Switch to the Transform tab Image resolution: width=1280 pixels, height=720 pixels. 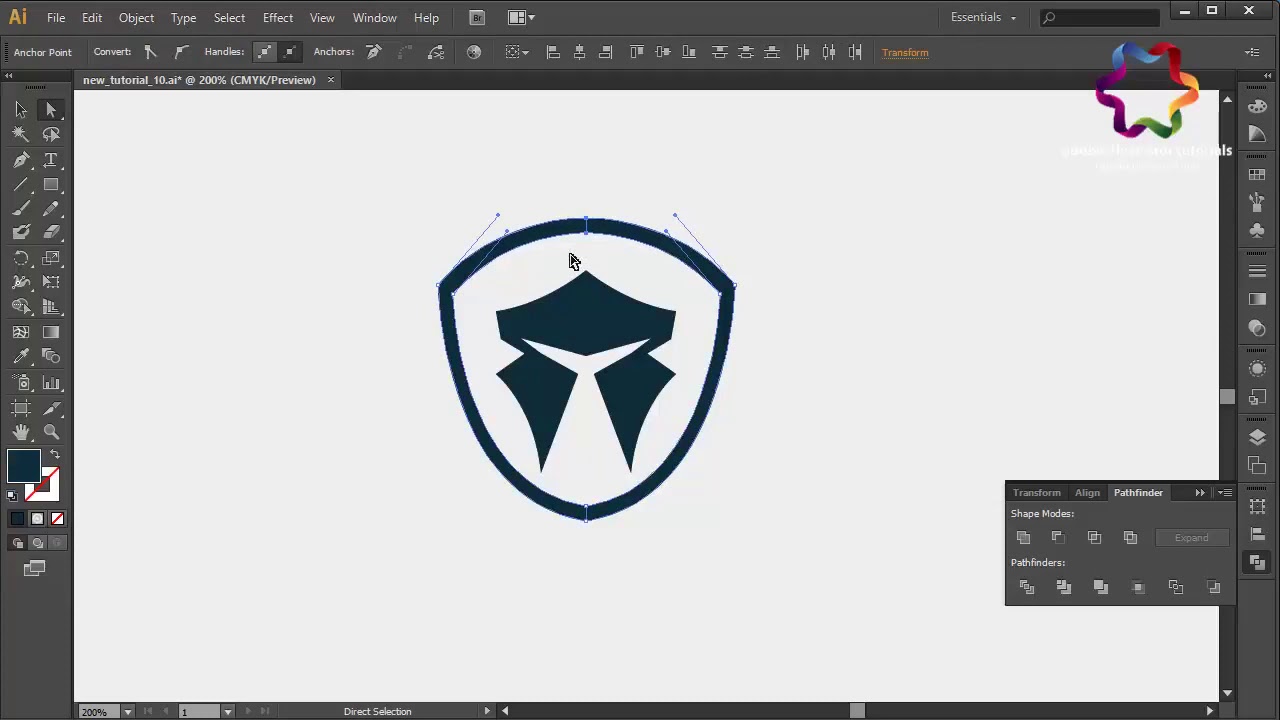(x=1036, y=492)
